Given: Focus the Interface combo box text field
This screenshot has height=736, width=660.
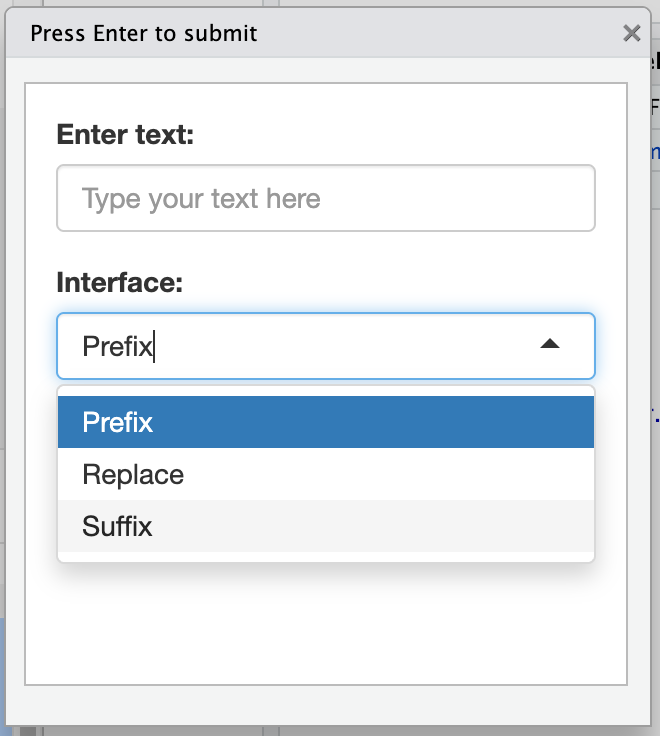Looking at the screenshot, I should 300,346.
